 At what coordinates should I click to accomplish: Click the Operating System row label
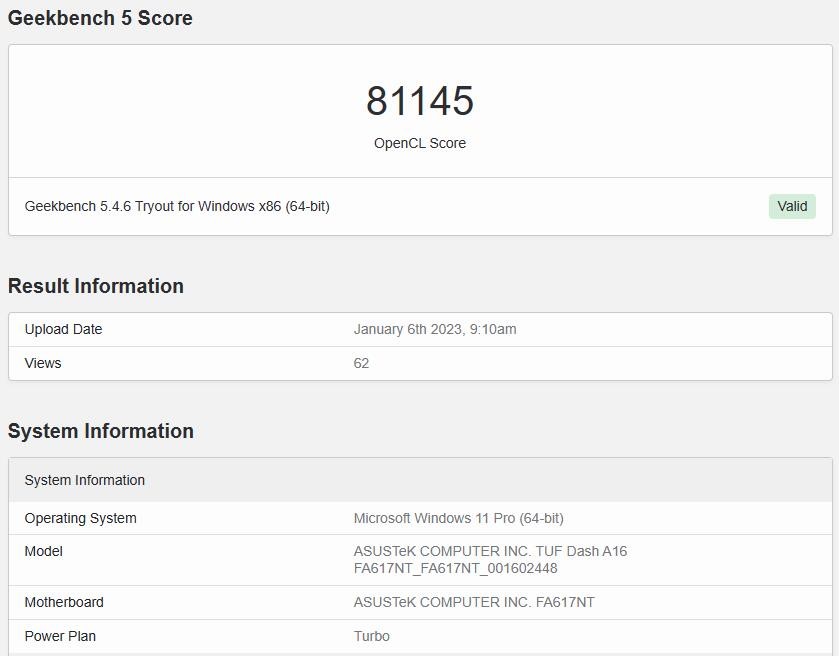pyautogui.click(x=80, y=518)
